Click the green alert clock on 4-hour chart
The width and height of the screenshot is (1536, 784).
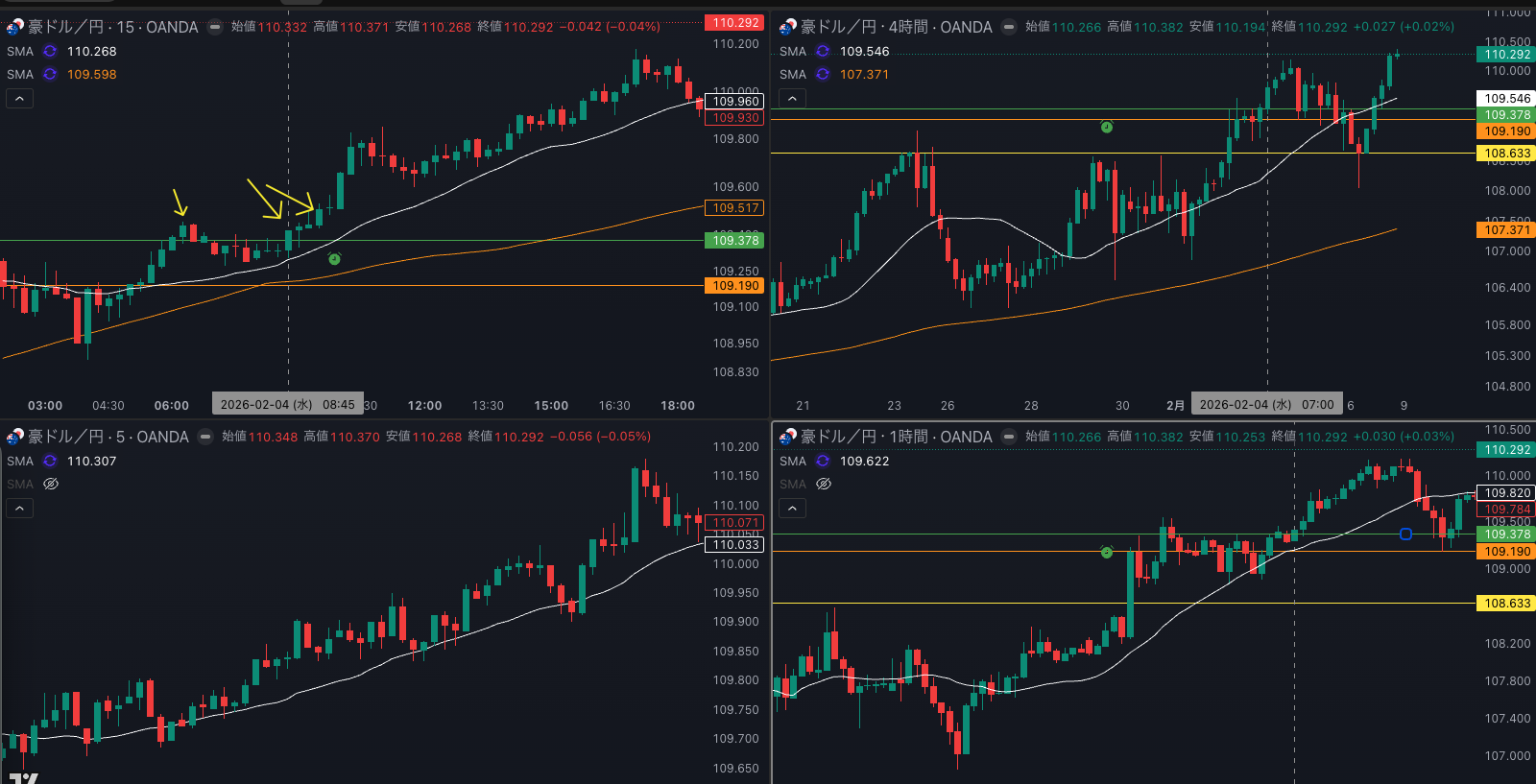1107,127
